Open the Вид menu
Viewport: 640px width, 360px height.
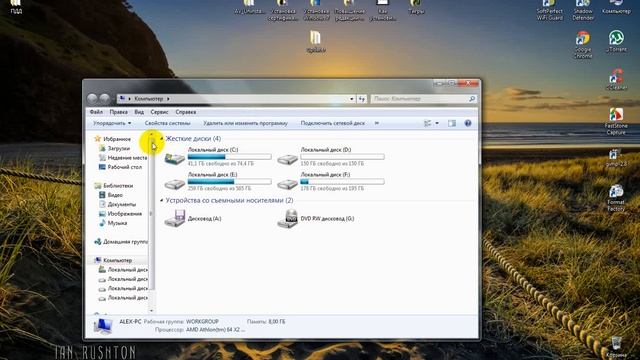139,112
